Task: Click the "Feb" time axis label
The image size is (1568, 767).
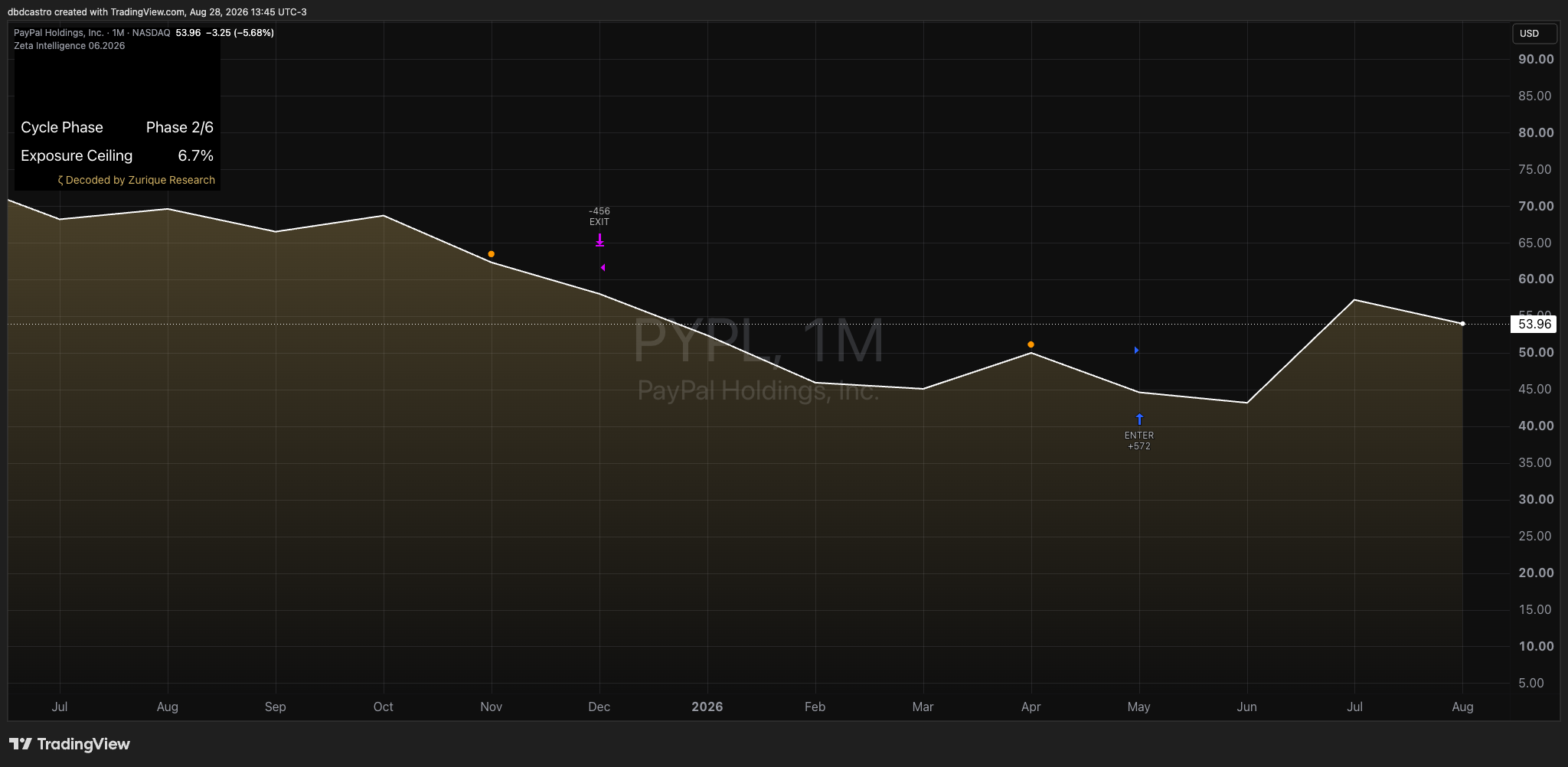Action: click(x=815, y=707)
